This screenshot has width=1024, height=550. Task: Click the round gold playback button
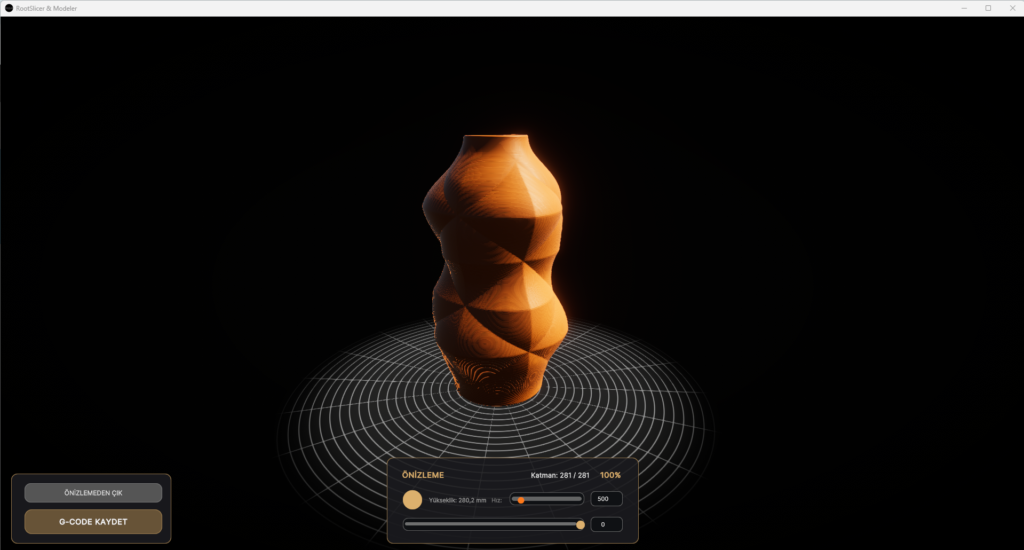click(x=412, y=499)
